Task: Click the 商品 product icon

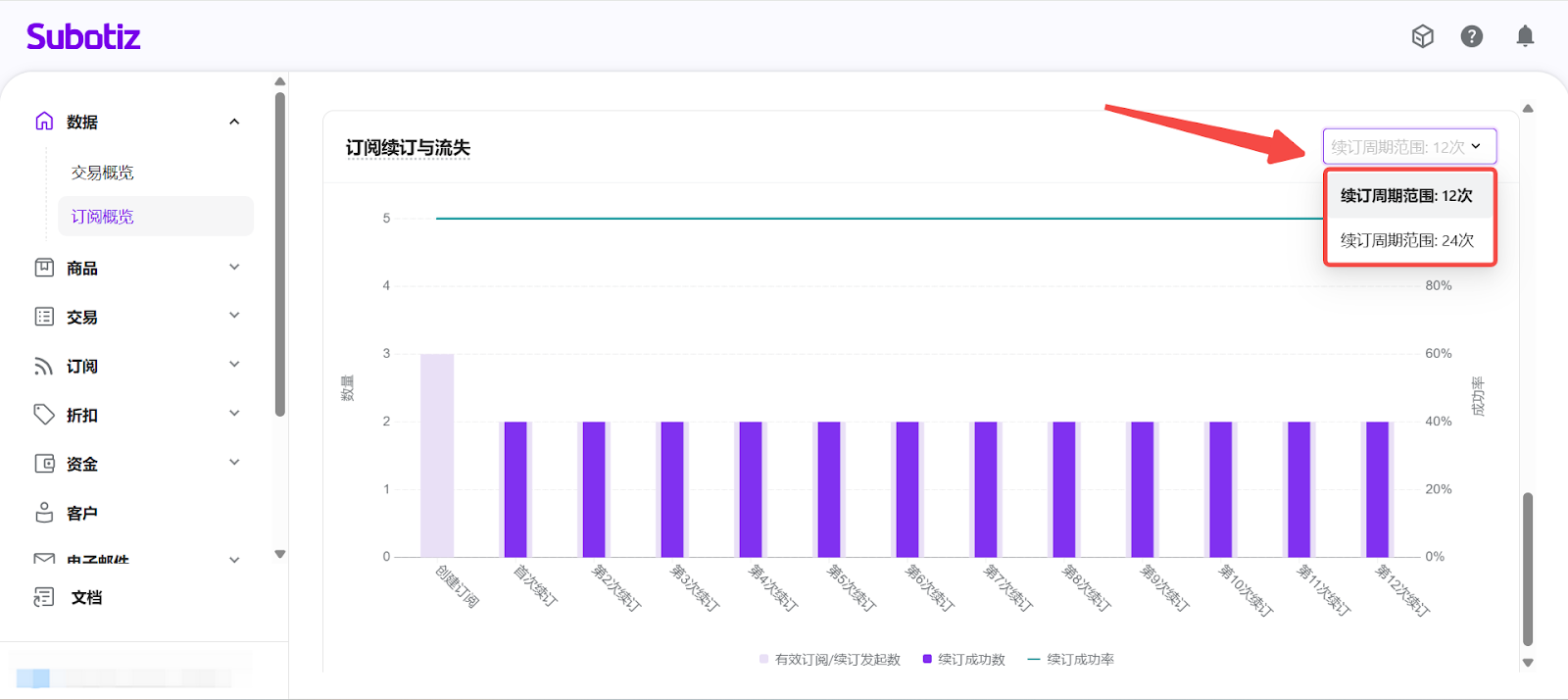Action: click(x=44, y=268)
